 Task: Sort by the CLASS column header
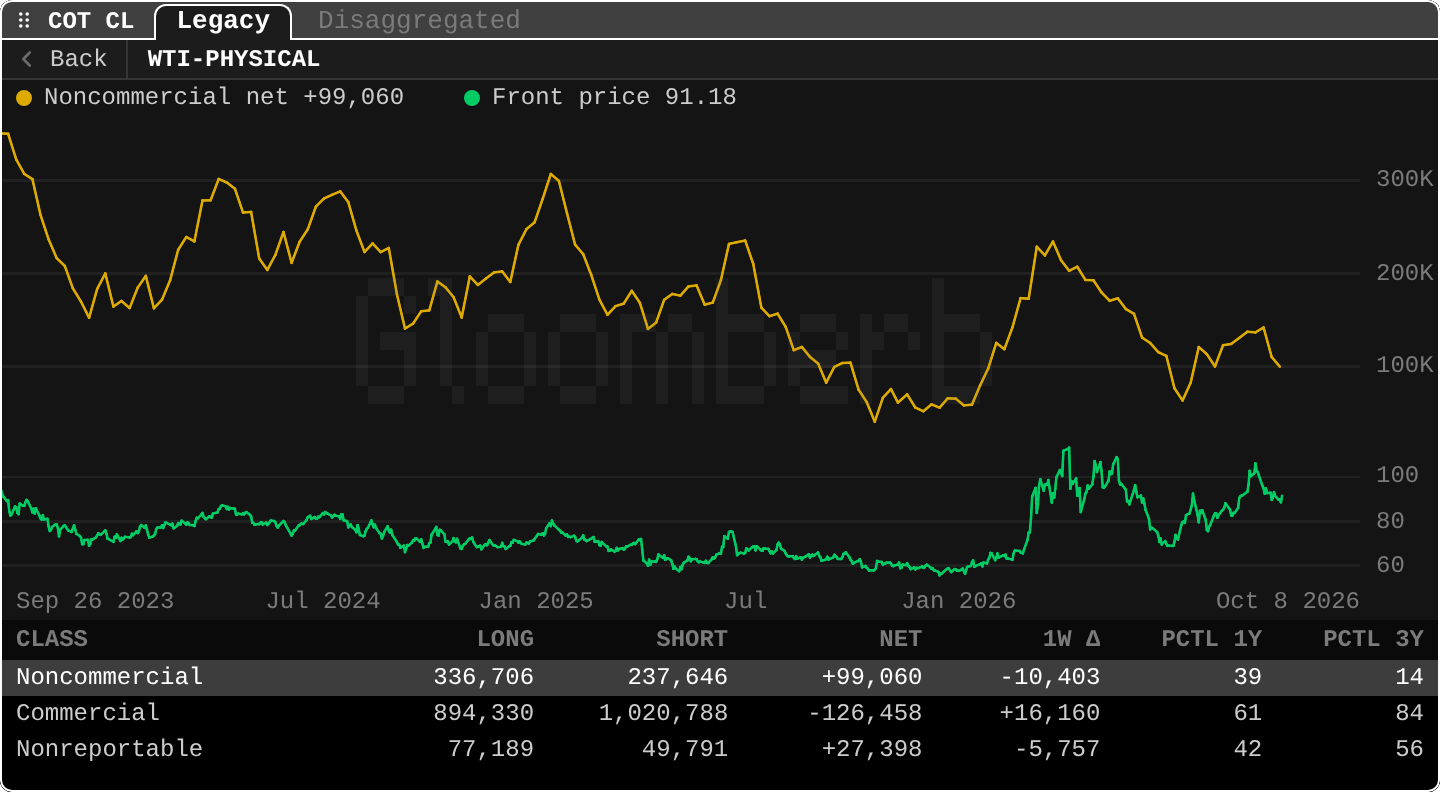click(52, 639)
